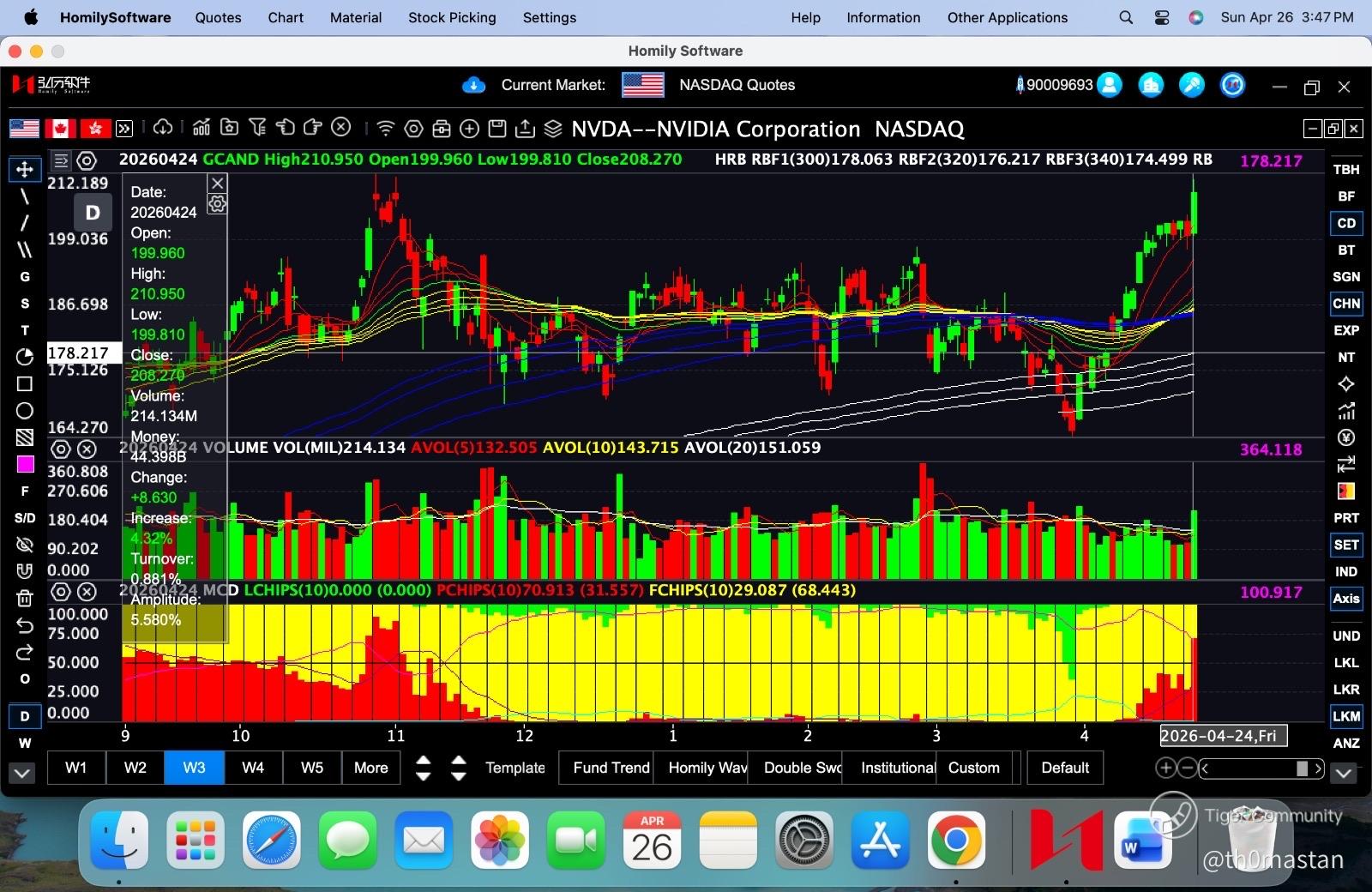Image resolution: width=1372 pixels, height=892 pixels.
Task: Expand more markets double-arrow button
Action: pyautogui.click(x=124, y=129)
